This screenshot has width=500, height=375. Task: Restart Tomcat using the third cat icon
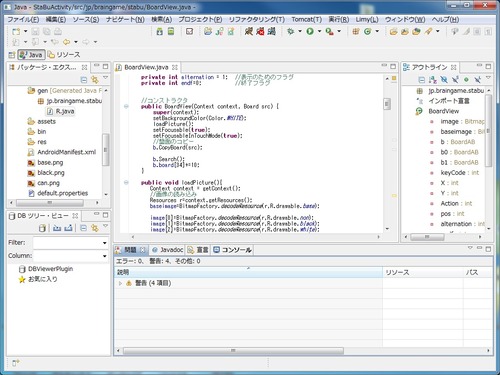(x=271, y=31)
